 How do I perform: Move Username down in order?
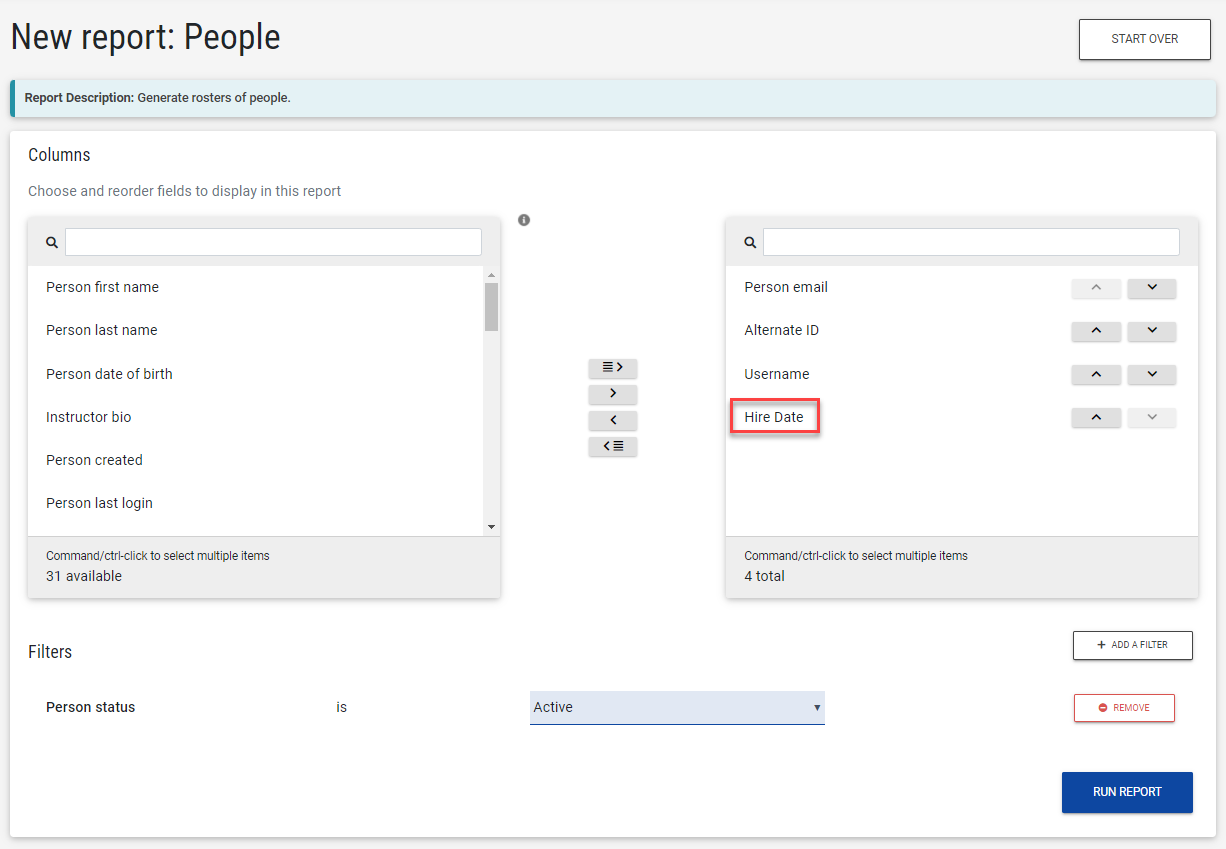coord(1151,374)
